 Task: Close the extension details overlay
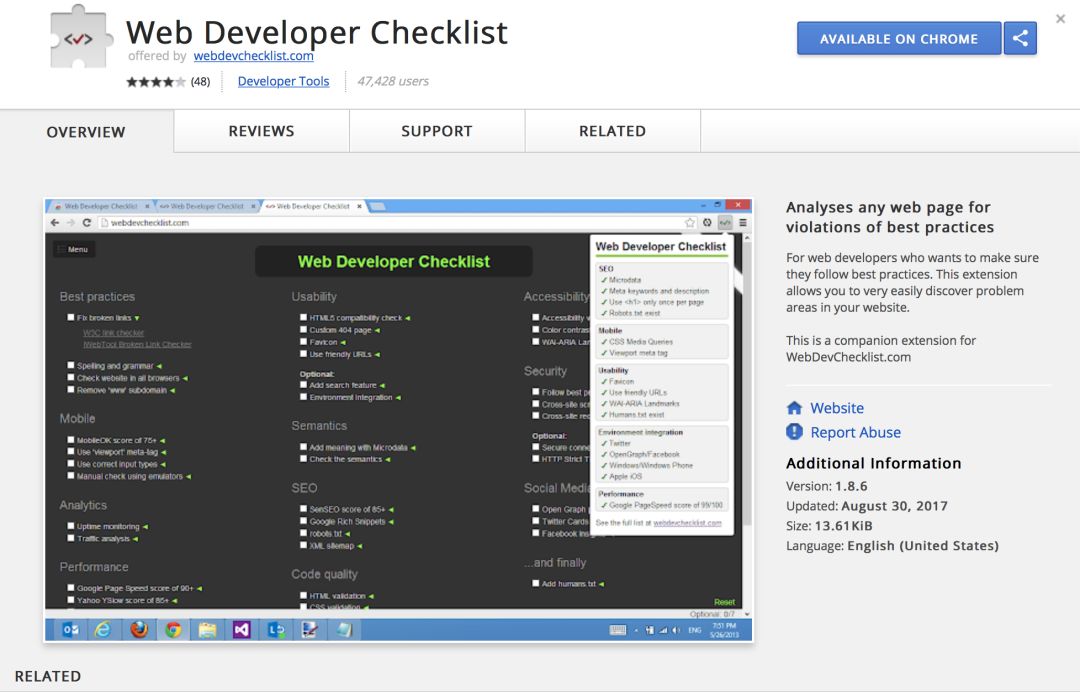click(1061, 19)
